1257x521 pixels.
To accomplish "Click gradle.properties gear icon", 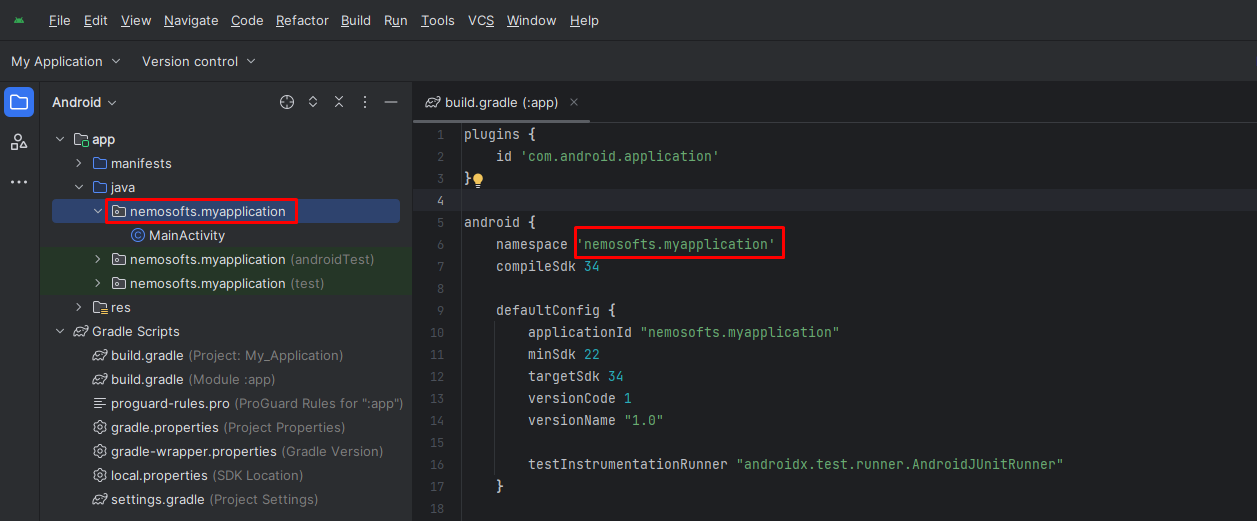I will [100, 427].
